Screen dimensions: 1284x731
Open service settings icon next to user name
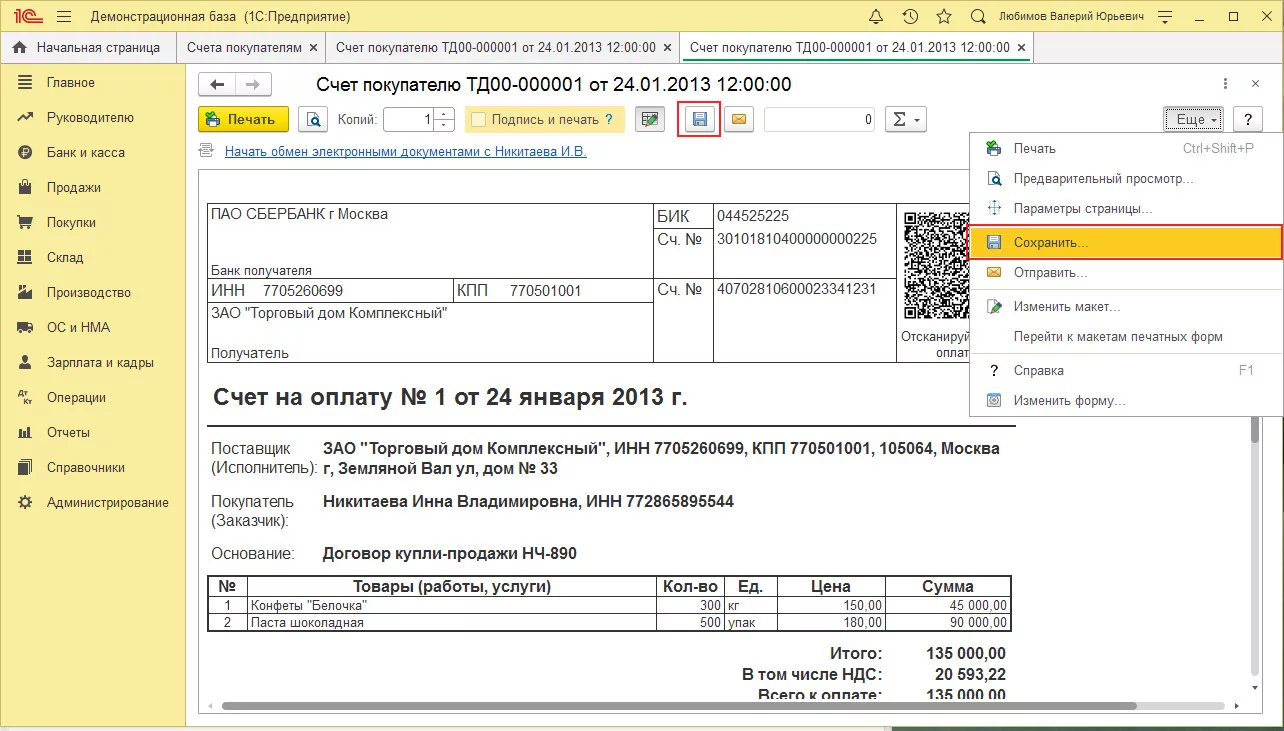coord(1165,16)
